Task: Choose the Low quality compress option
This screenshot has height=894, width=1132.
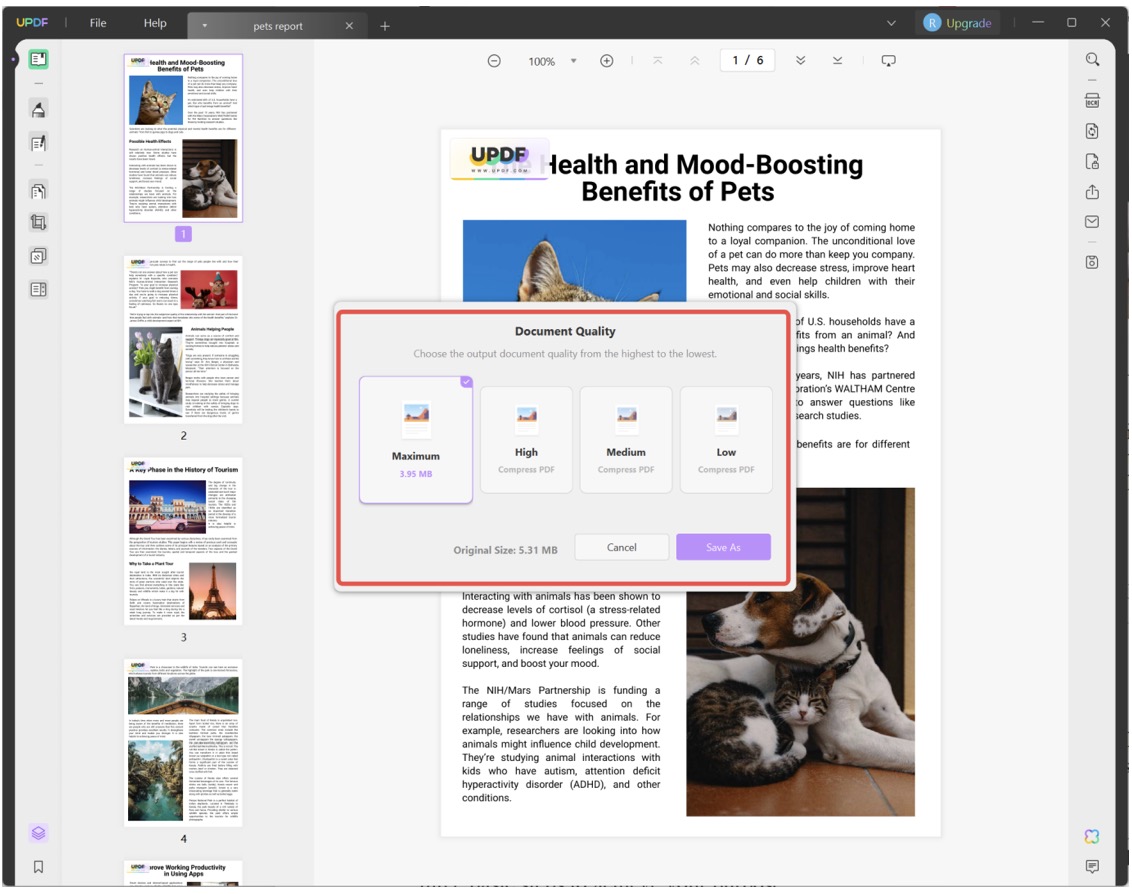Action: click(x=726, y=440)
